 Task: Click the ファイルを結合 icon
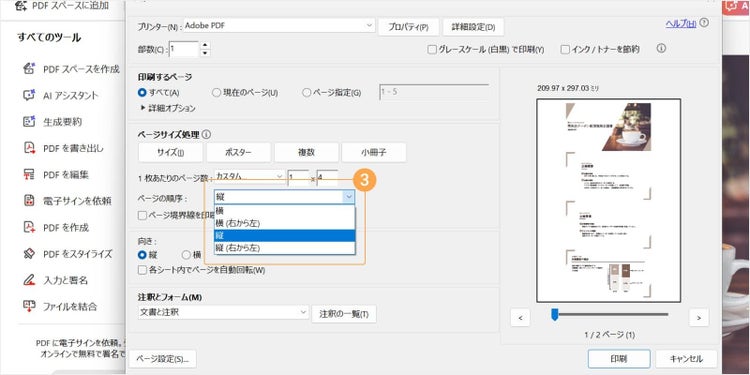click(x=29, y=306)
